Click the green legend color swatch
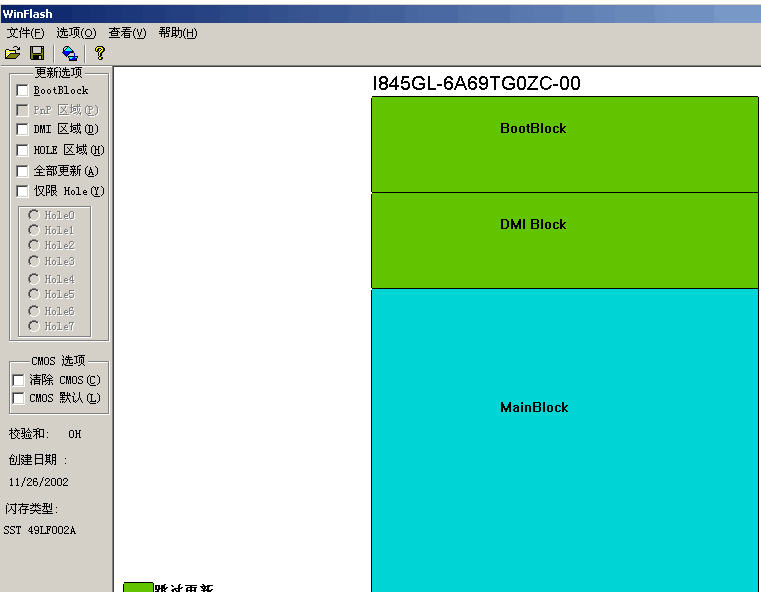Image resolution: width=761 pixels, height=592 pixels. (138, 587)
